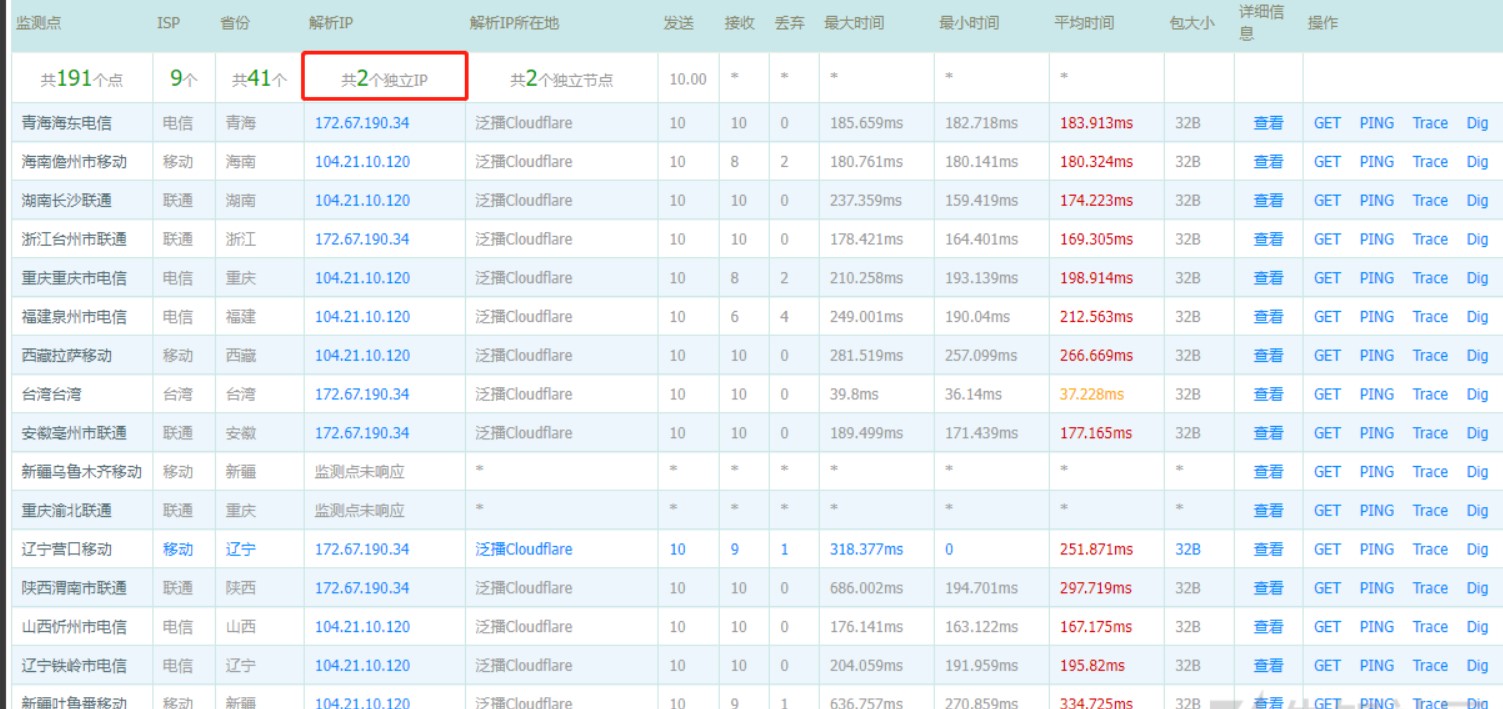Sort by 最小时间 column header
This screenshot has width=1503, height=709.
969,23
